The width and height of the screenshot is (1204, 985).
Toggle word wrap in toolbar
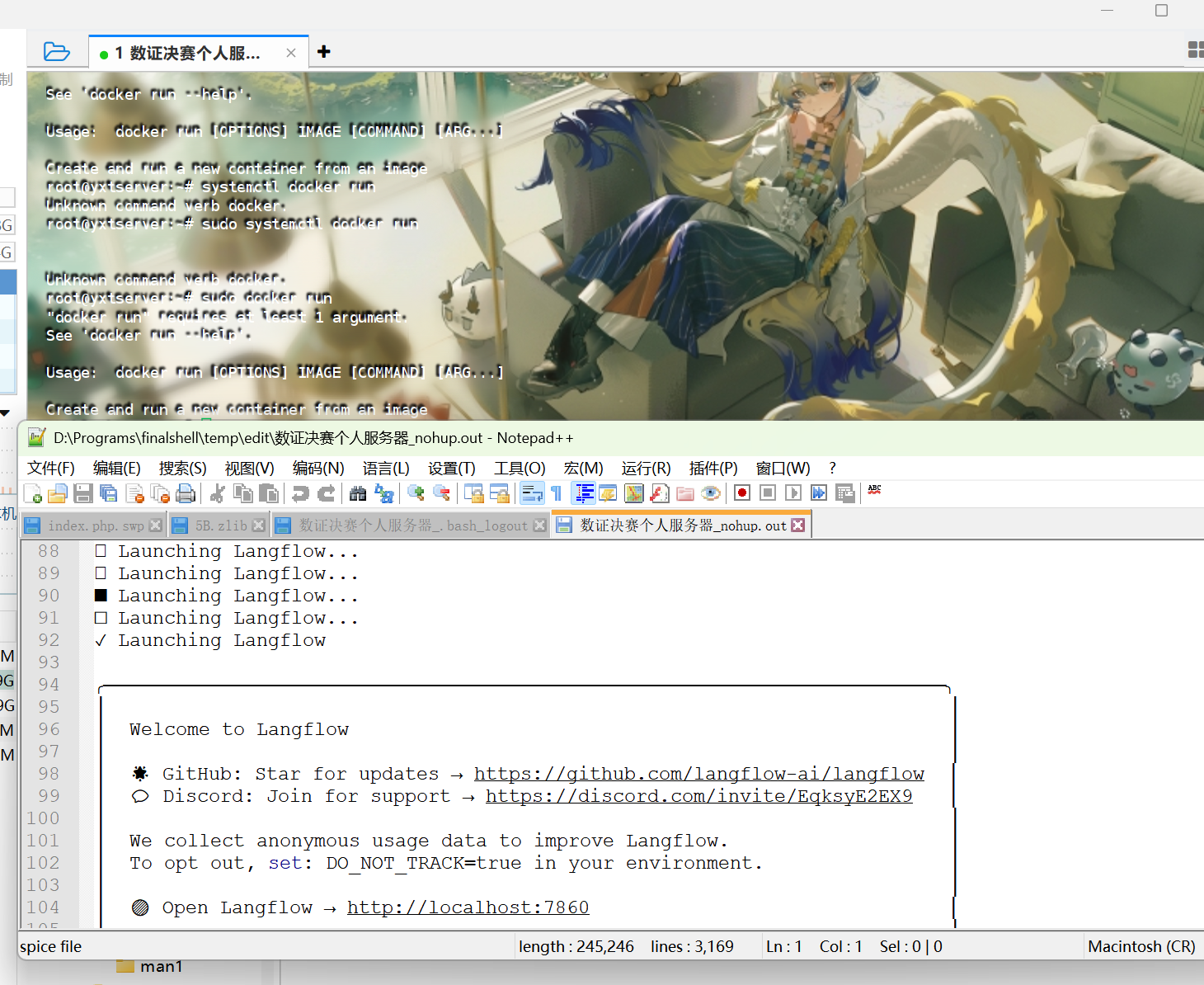point(532,493)
